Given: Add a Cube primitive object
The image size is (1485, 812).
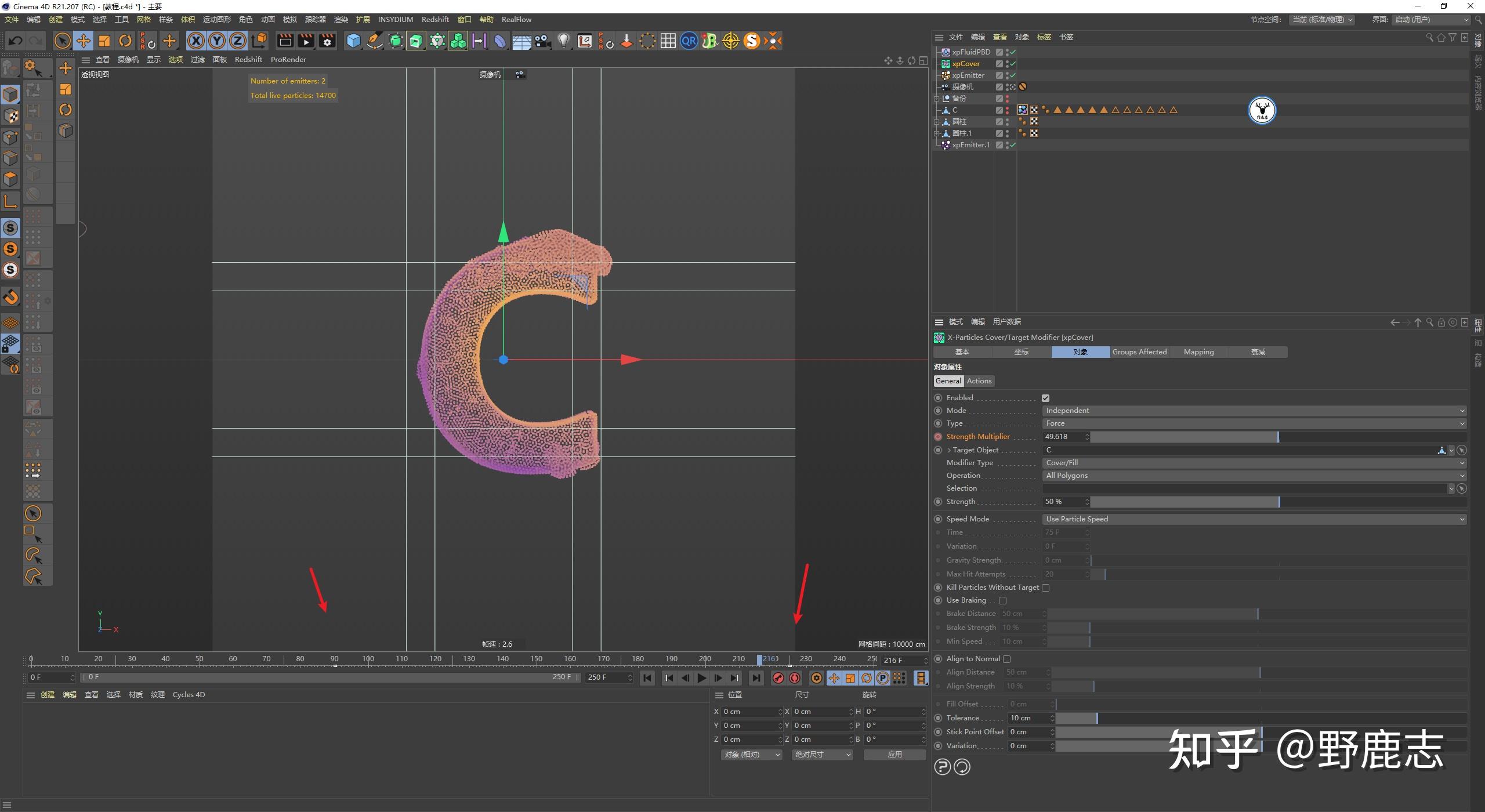Looking at the screenshot, I should click(x=353, y=41).
